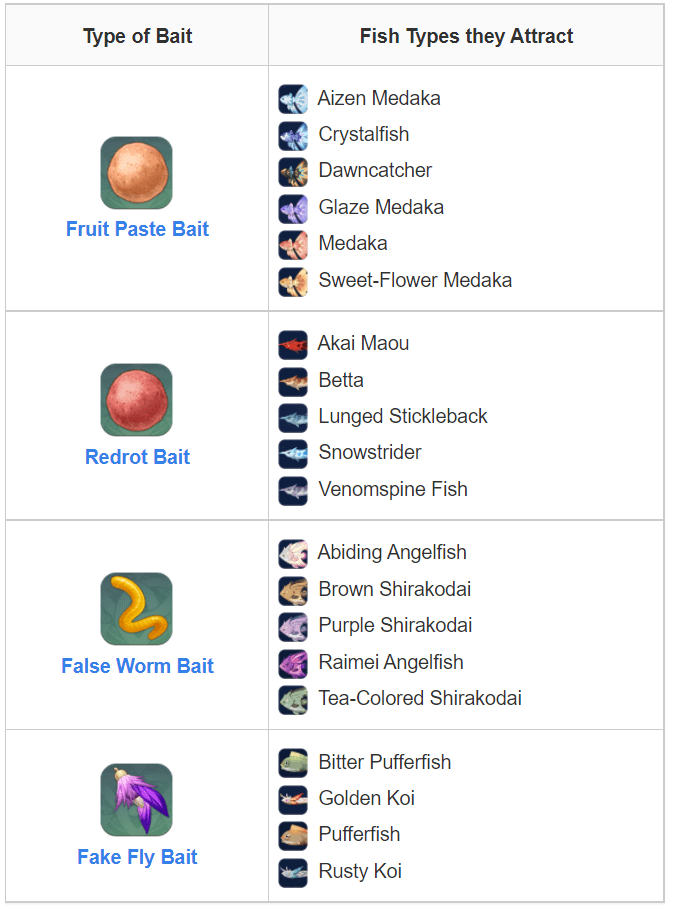Screen dimensions: 673x913
Task: Select the Fish Types they Attract header
Action: tap(466, 37)
